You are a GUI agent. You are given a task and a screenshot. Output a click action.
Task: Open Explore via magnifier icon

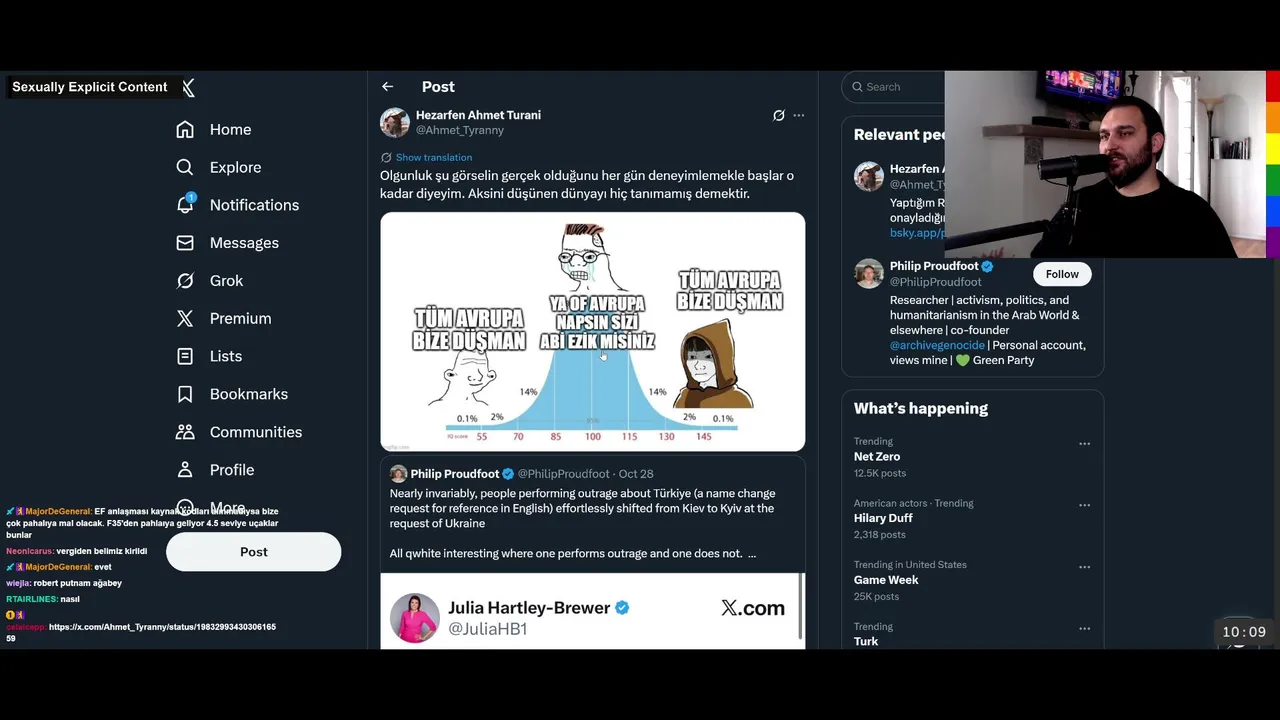coord(185,168)
